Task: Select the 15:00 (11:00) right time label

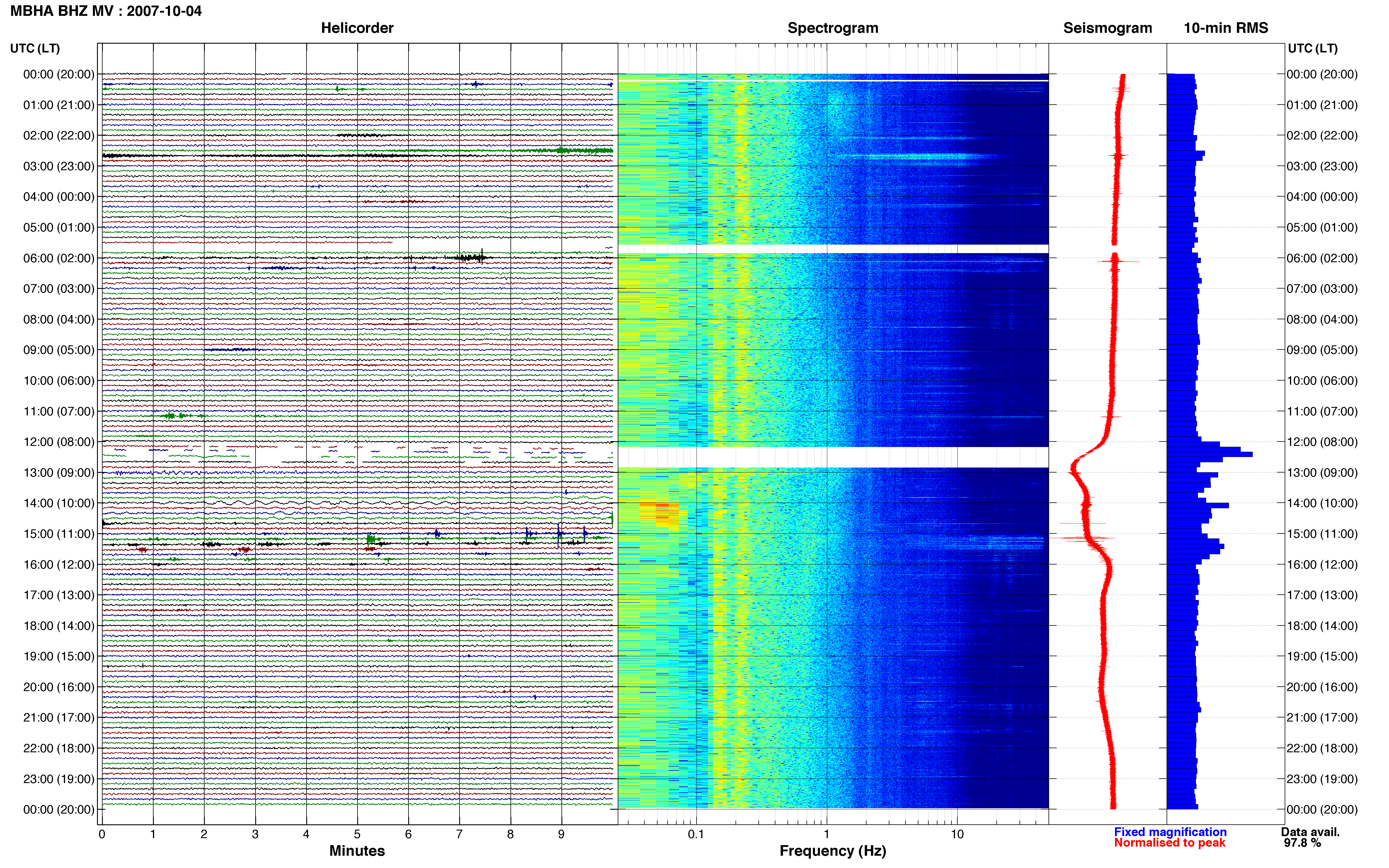Action: [x=1322, y=534]
